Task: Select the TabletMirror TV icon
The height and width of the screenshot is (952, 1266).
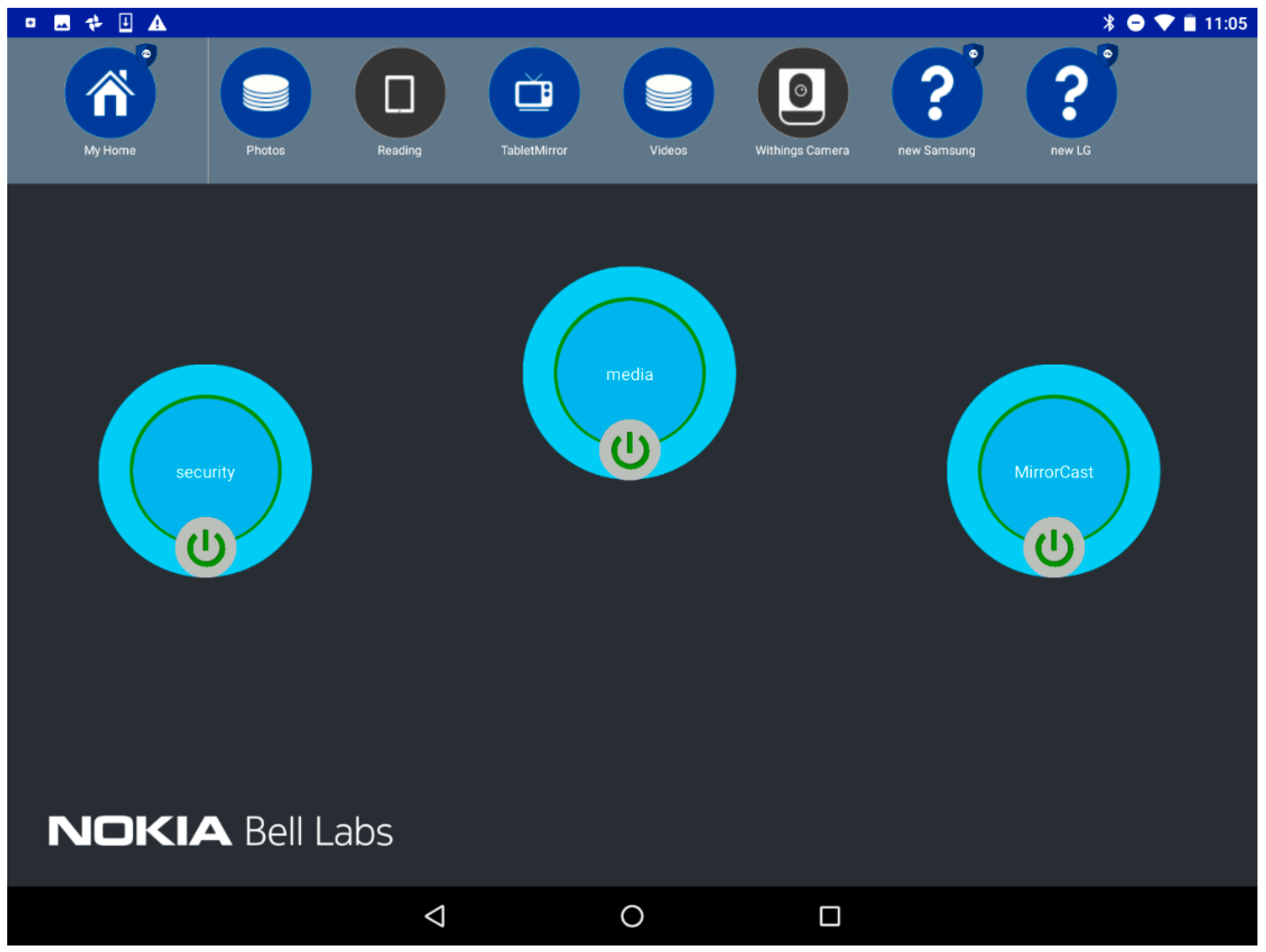Action: [x=534, y=93]
